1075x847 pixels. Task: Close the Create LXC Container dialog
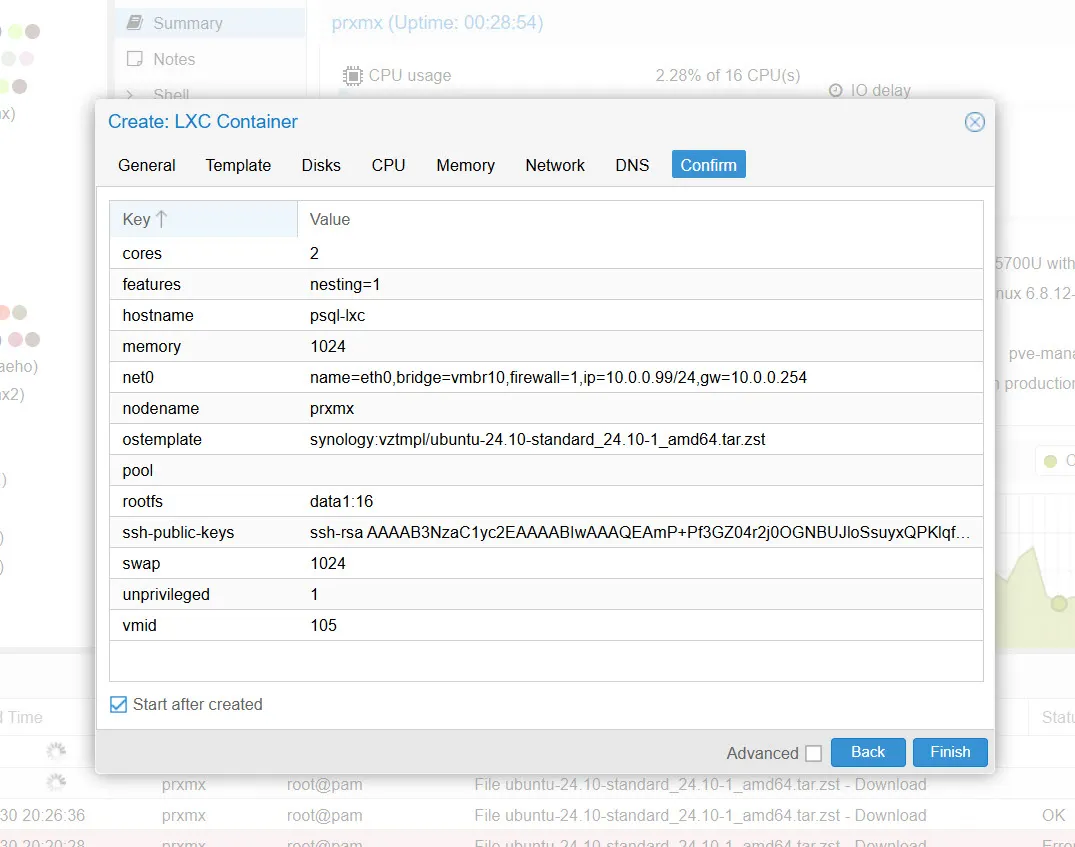coord(974,122)
